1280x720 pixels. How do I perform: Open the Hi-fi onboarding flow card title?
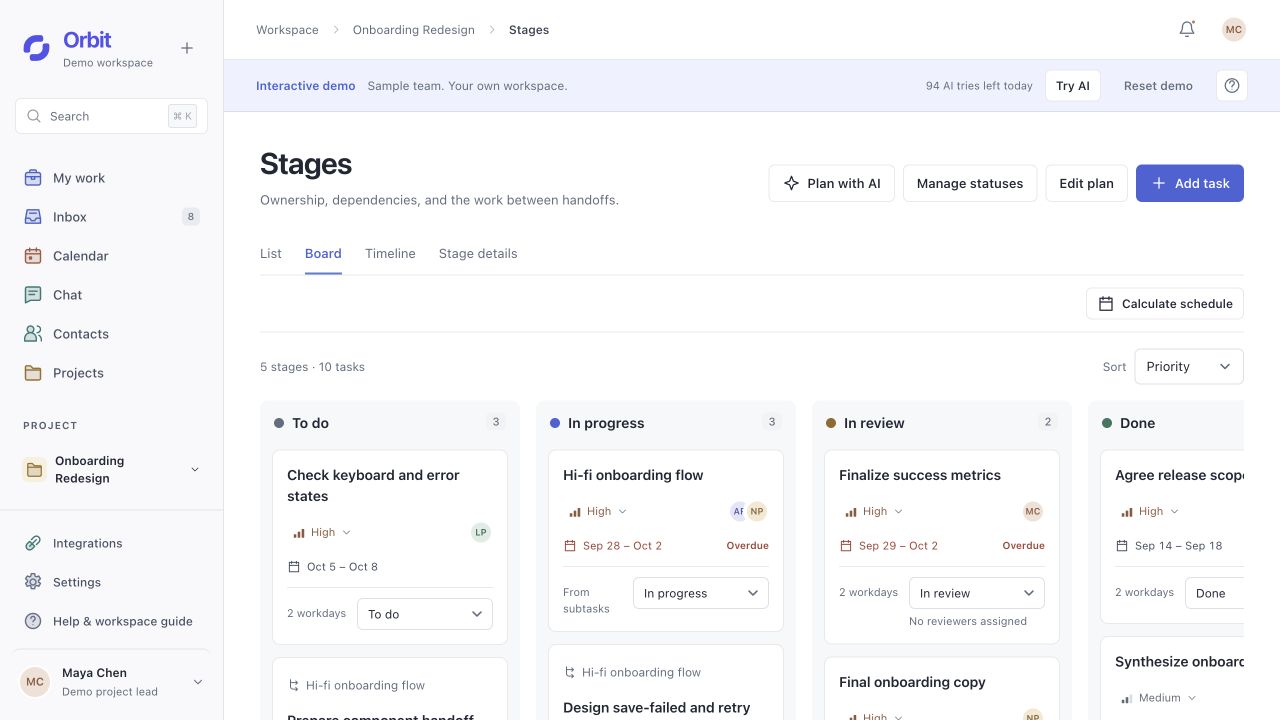click(633, 475)
